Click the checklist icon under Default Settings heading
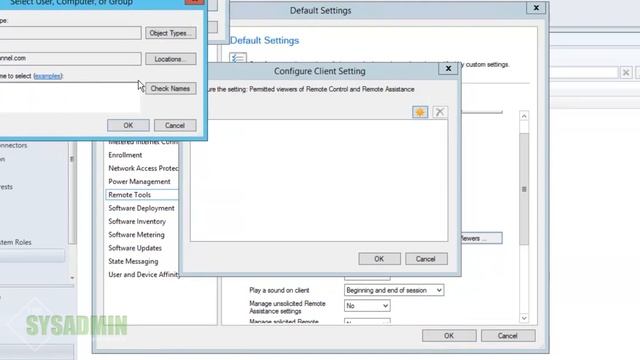The height and width of the screenshot is (360, 640). pos(238,58)
